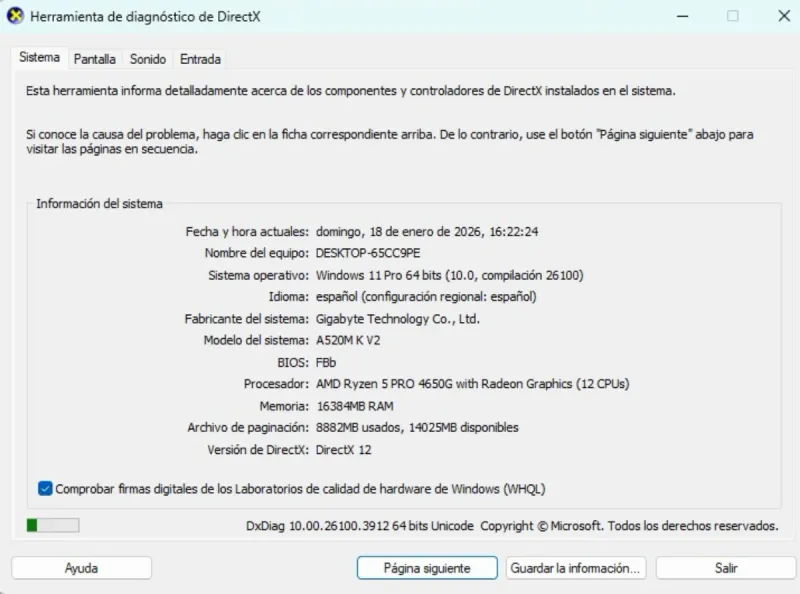Click the Salir button

tap(726, 568)
